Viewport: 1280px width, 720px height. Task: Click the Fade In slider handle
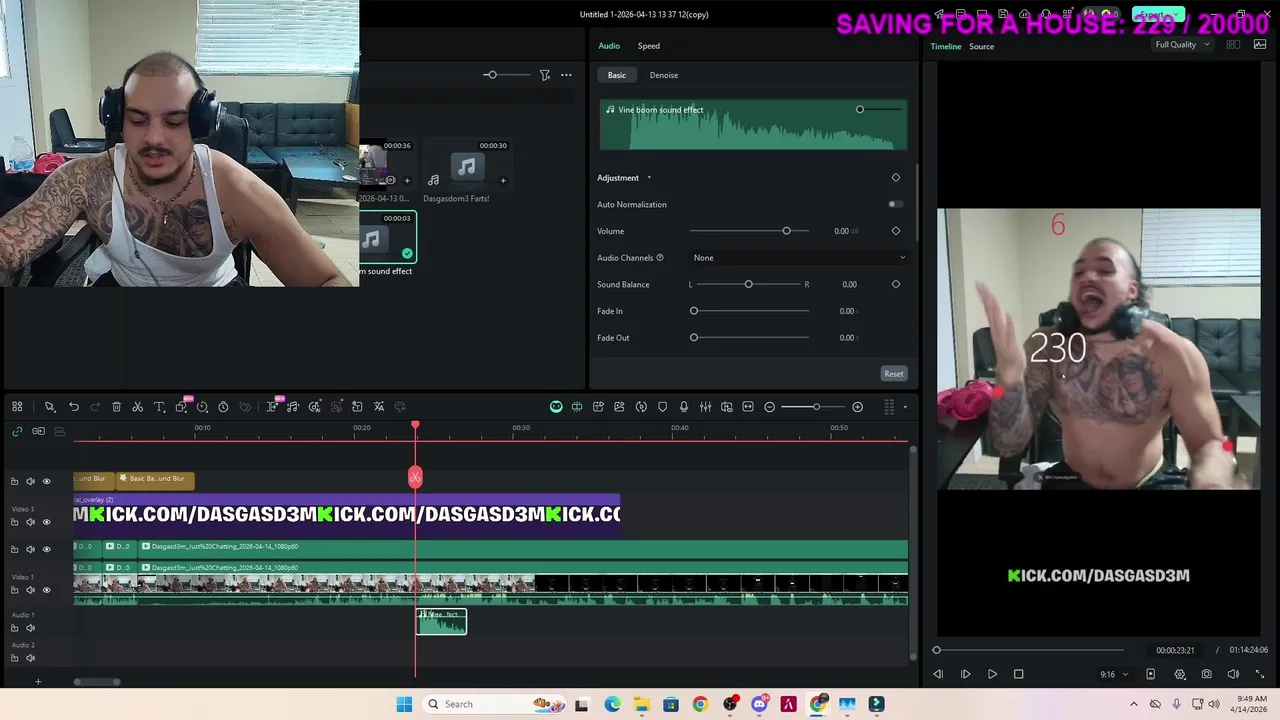click(x=694, y=311)
